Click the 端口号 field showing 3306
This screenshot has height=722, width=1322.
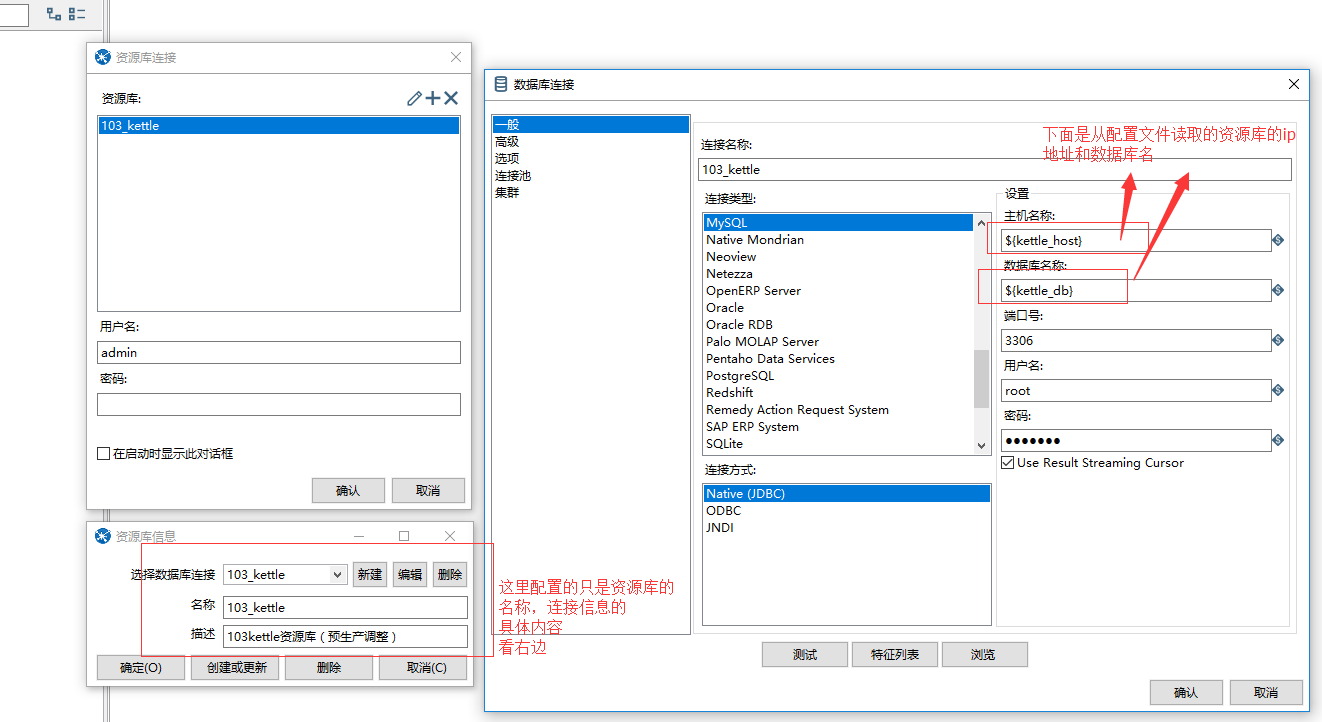pos(1136,340)
